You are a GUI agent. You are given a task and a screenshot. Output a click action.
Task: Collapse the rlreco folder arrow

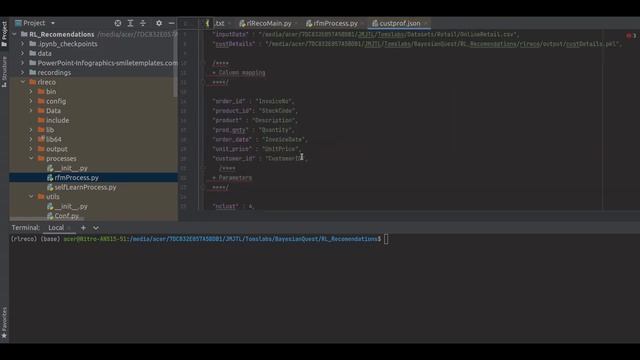[23, 82]
